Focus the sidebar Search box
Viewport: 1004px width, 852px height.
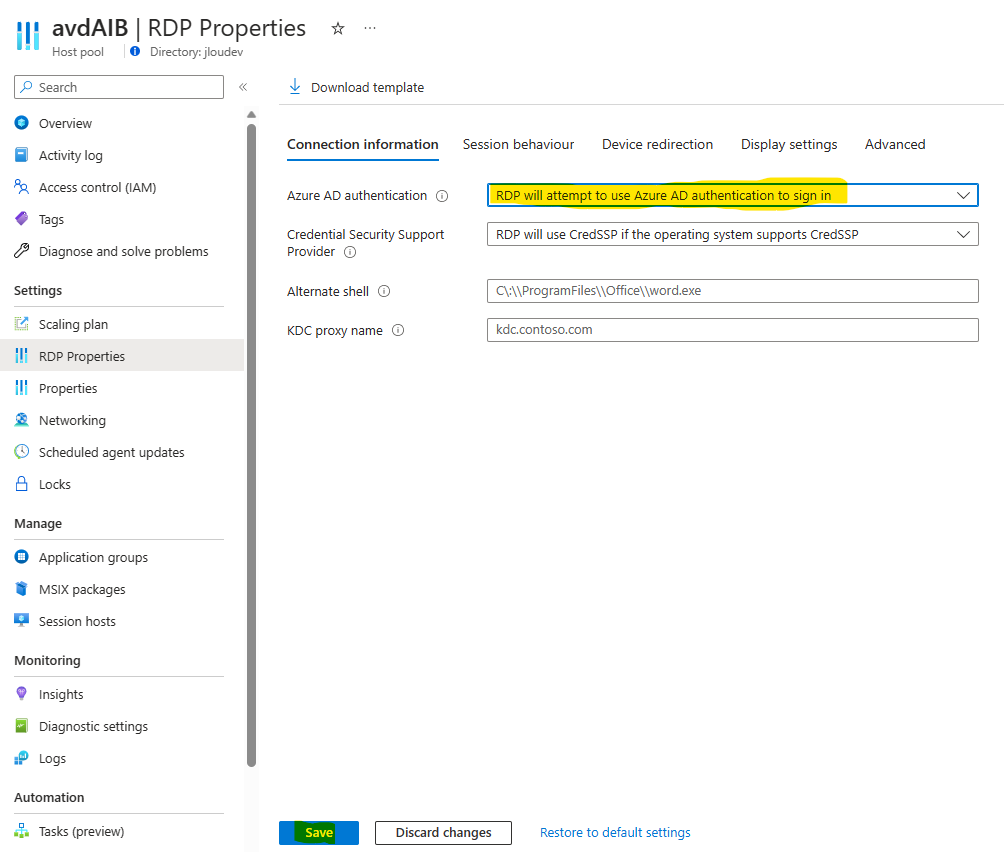click(x=119, y=87)
